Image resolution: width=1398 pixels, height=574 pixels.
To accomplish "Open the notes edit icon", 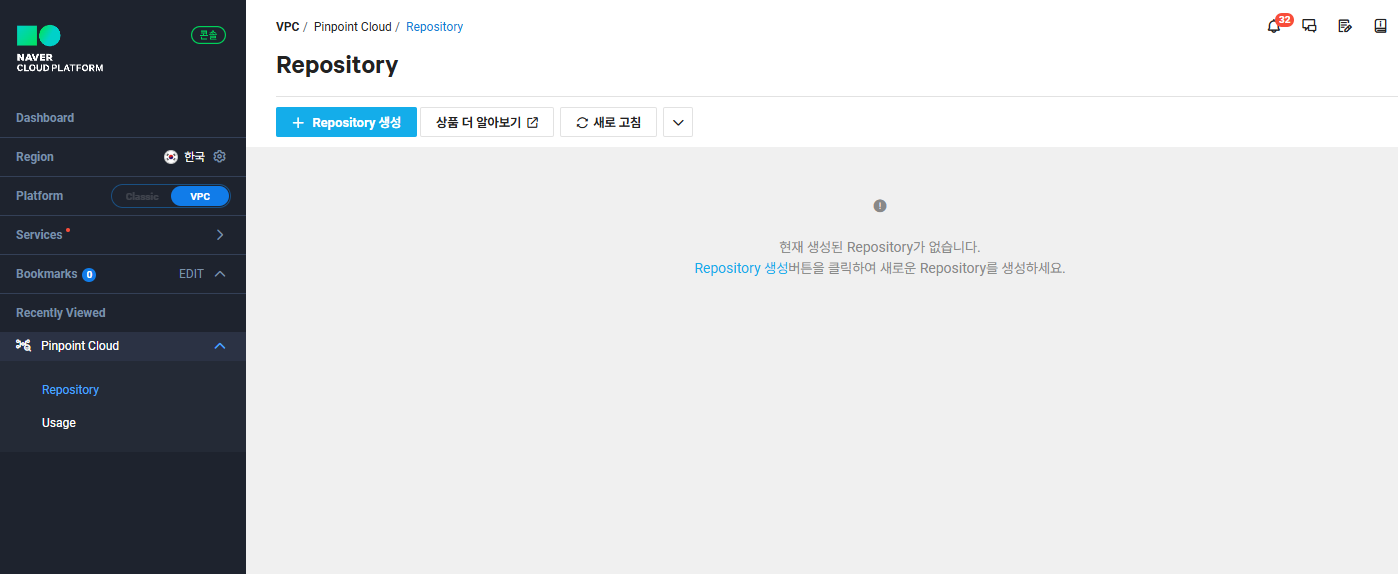I will click(1345, 27).
